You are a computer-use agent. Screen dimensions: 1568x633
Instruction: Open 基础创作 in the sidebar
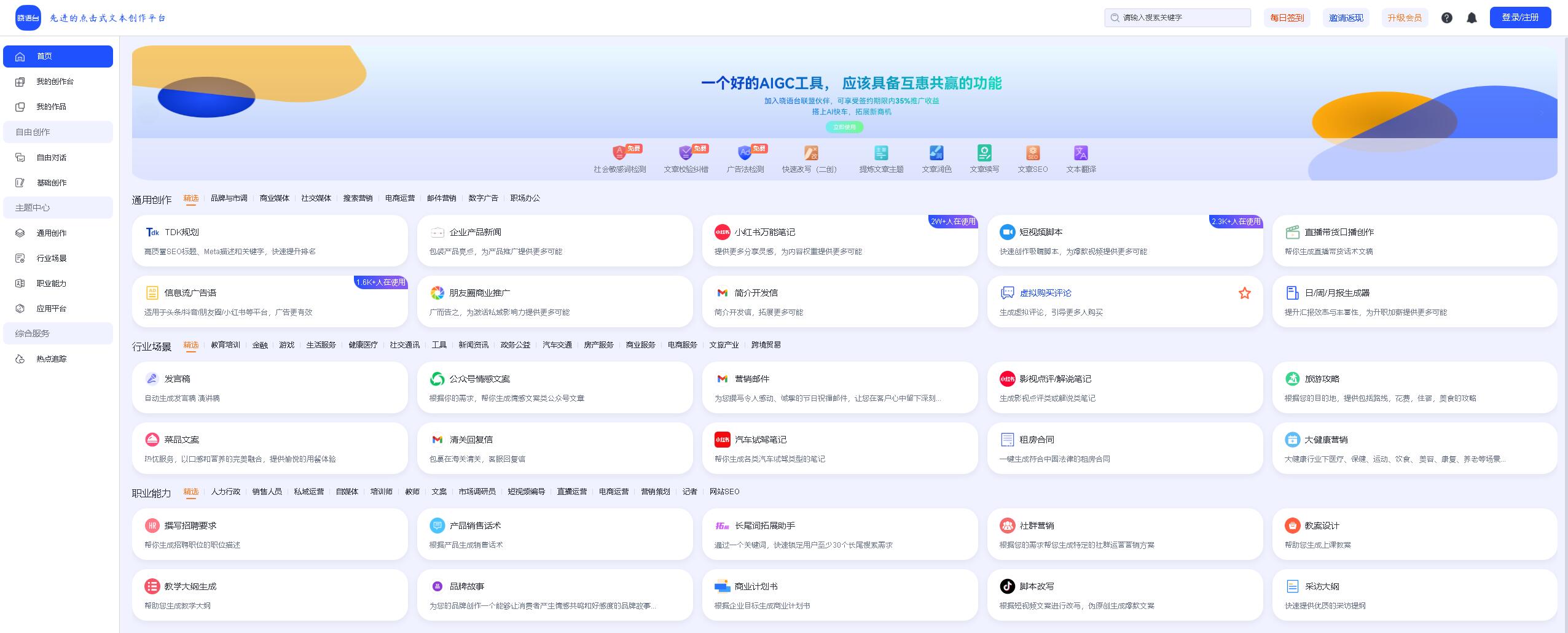coord(58,183)
